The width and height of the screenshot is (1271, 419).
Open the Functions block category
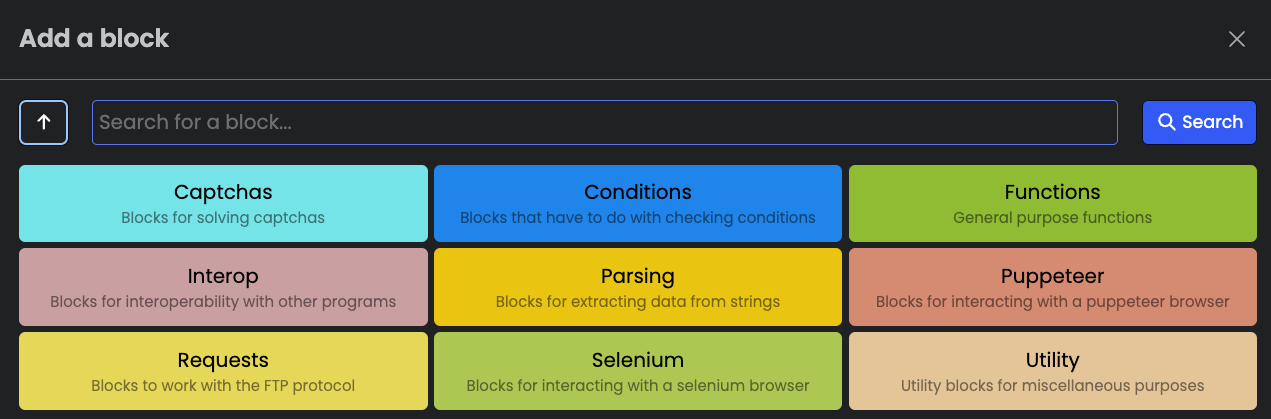pos(1052,203)
